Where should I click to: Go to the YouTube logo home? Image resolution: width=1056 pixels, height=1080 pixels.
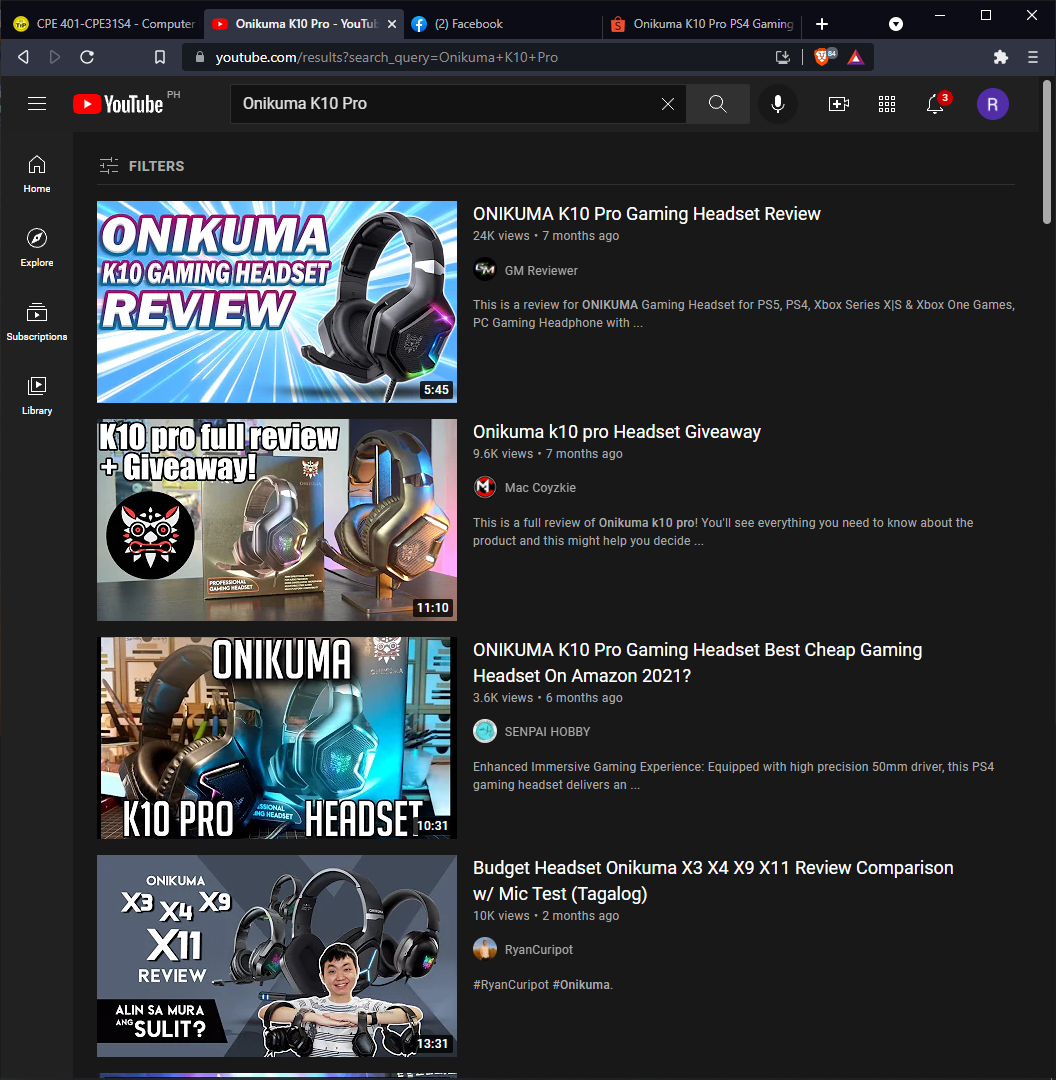click(119, 104)
